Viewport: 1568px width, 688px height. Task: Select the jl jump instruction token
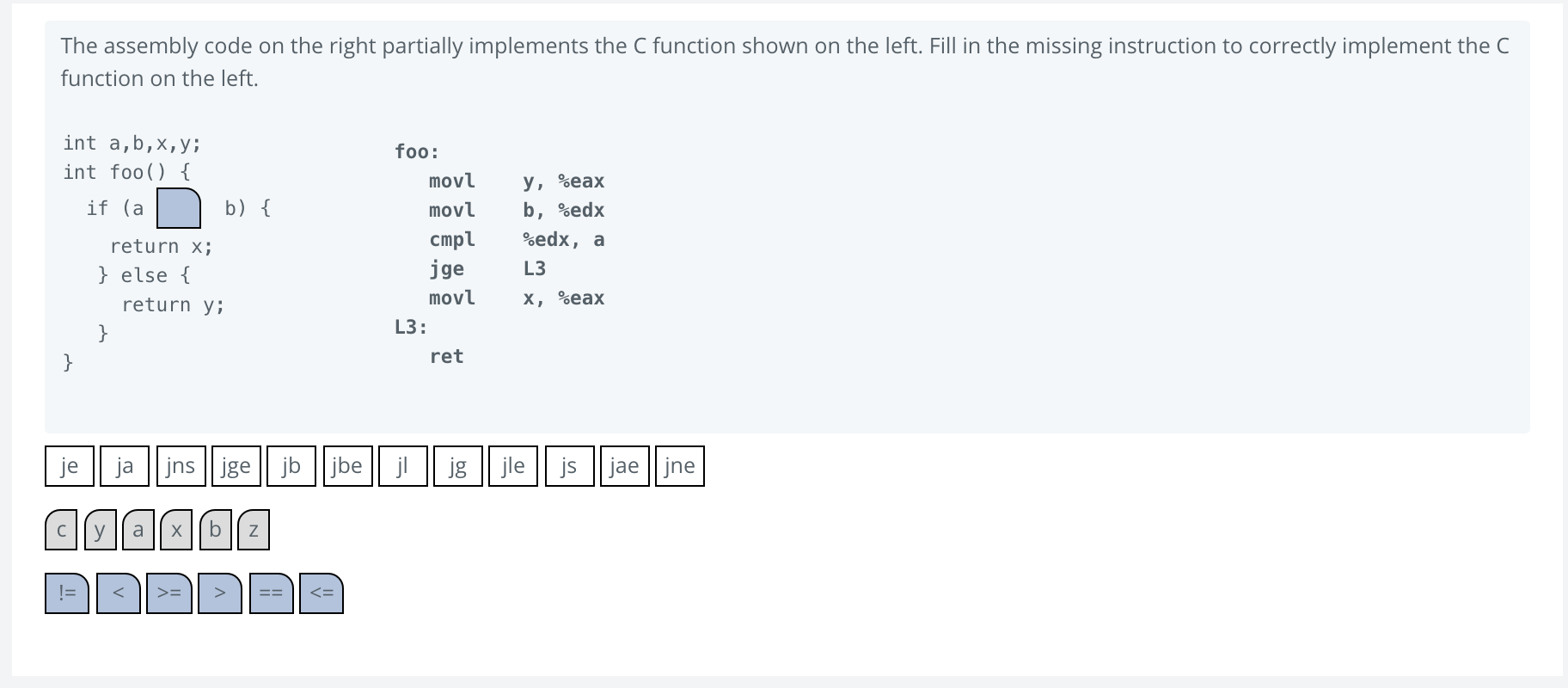tap(401, 466)
